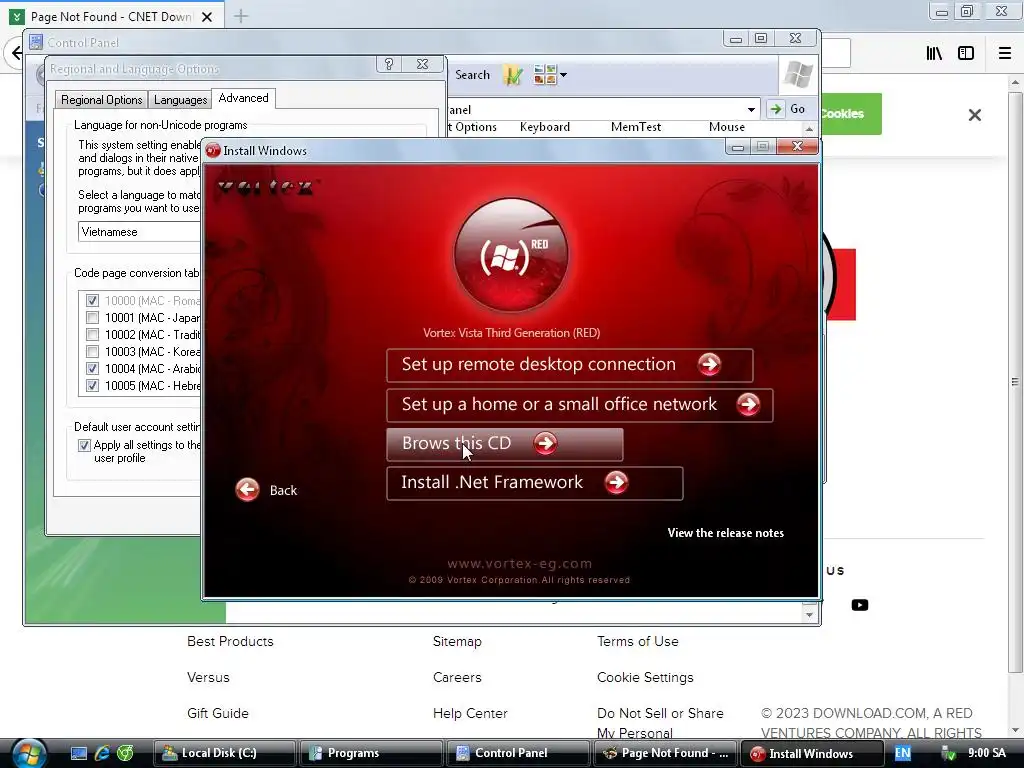Open Windows Start orb

[x=29, y=753]
